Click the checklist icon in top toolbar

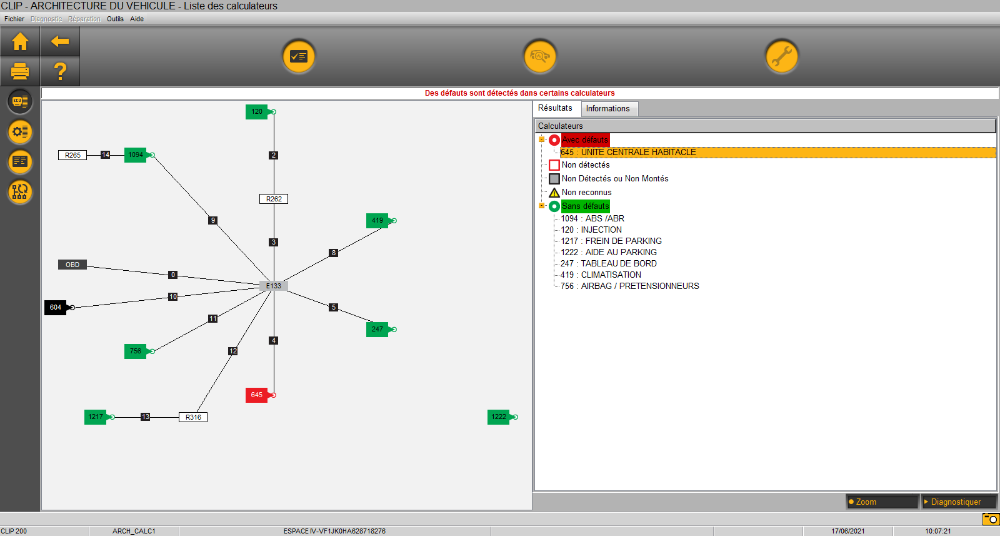pyautogui.click(x=298, y=57)
